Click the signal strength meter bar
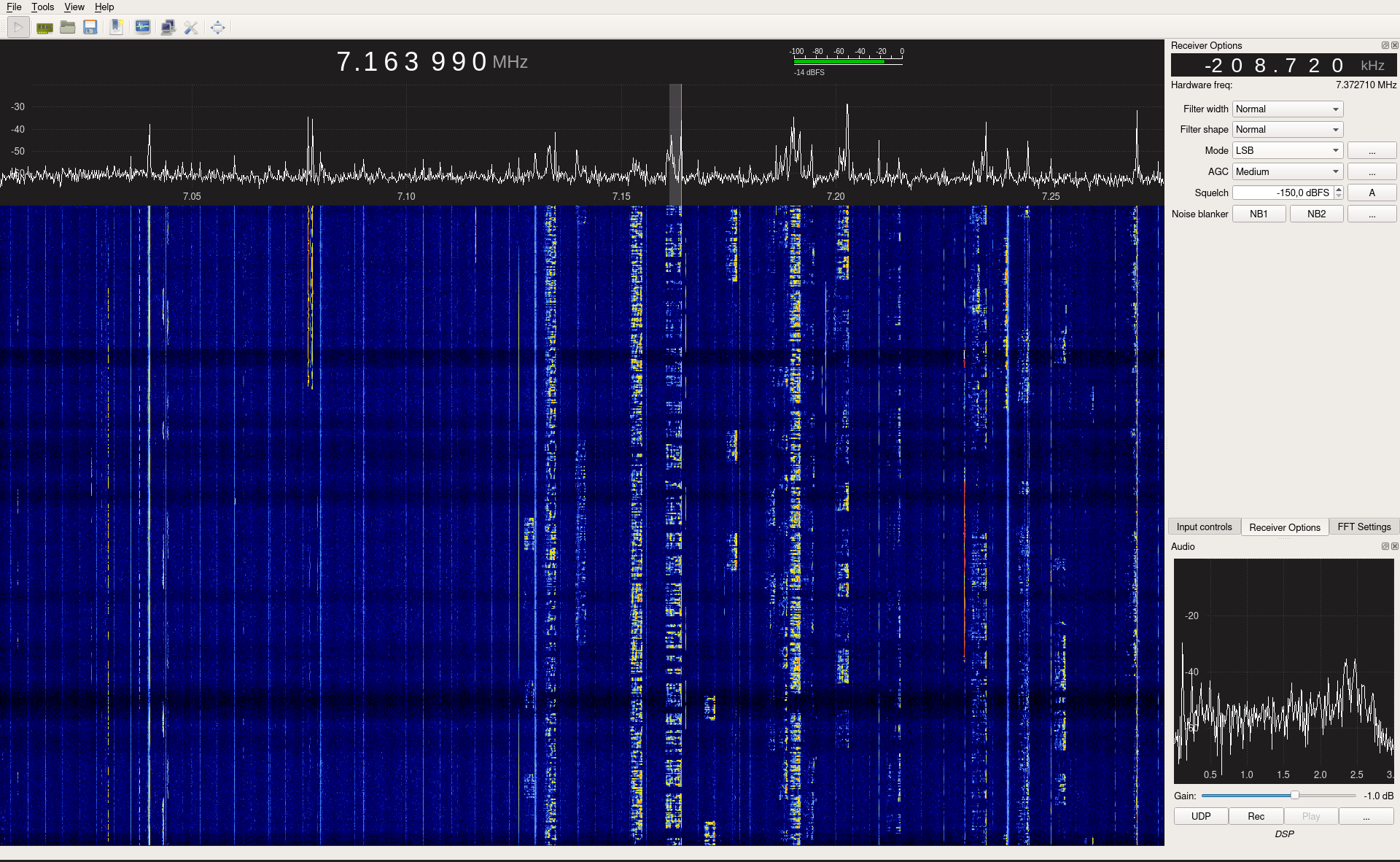This screenshot has height=862, width=1400. tap(848, 62)
